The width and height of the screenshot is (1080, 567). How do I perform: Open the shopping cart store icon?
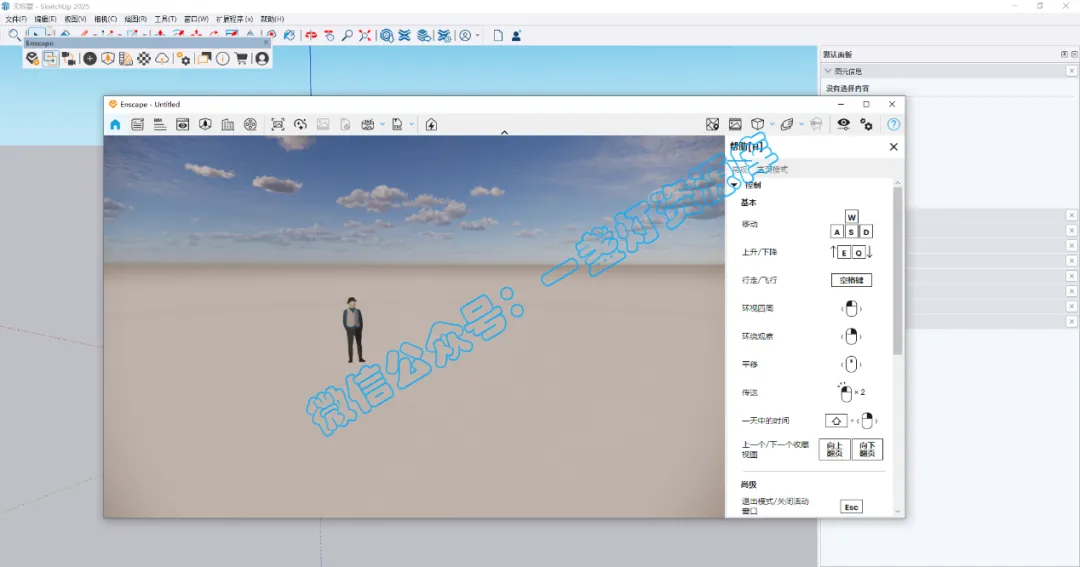click(x=241, y=59)
